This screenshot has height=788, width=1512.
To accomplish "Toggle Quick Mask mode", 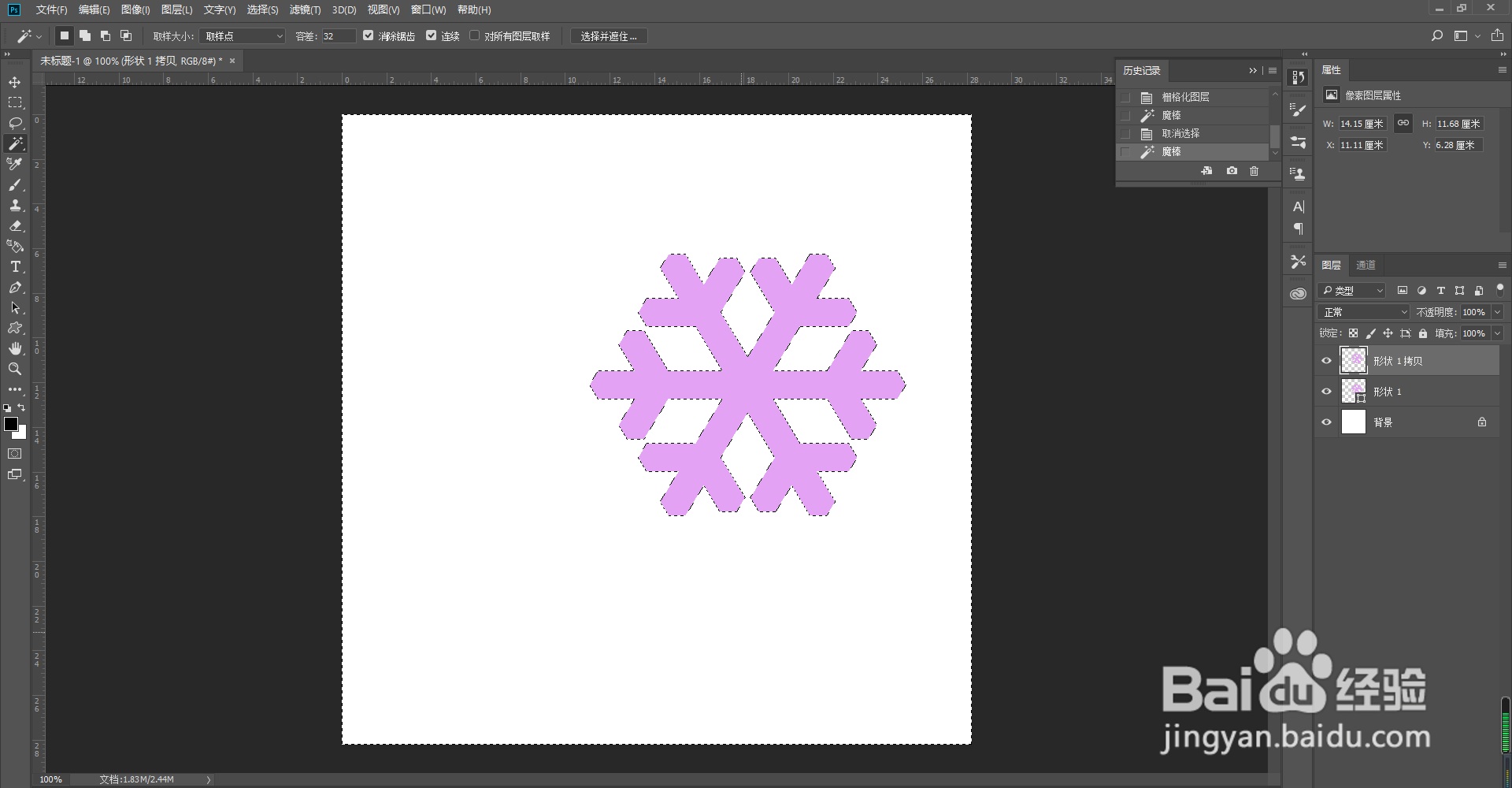I will pos(15,454).
